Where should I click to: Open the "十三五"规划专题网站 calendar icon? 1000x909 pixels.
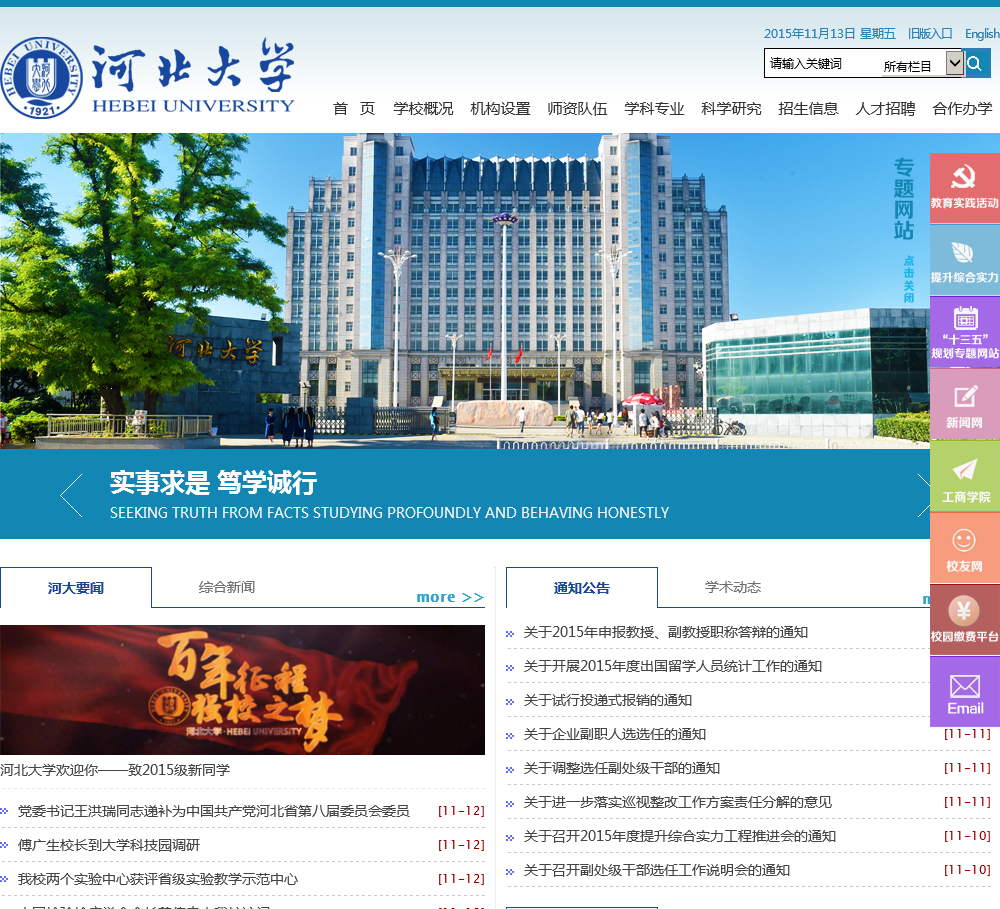[965, 333]
